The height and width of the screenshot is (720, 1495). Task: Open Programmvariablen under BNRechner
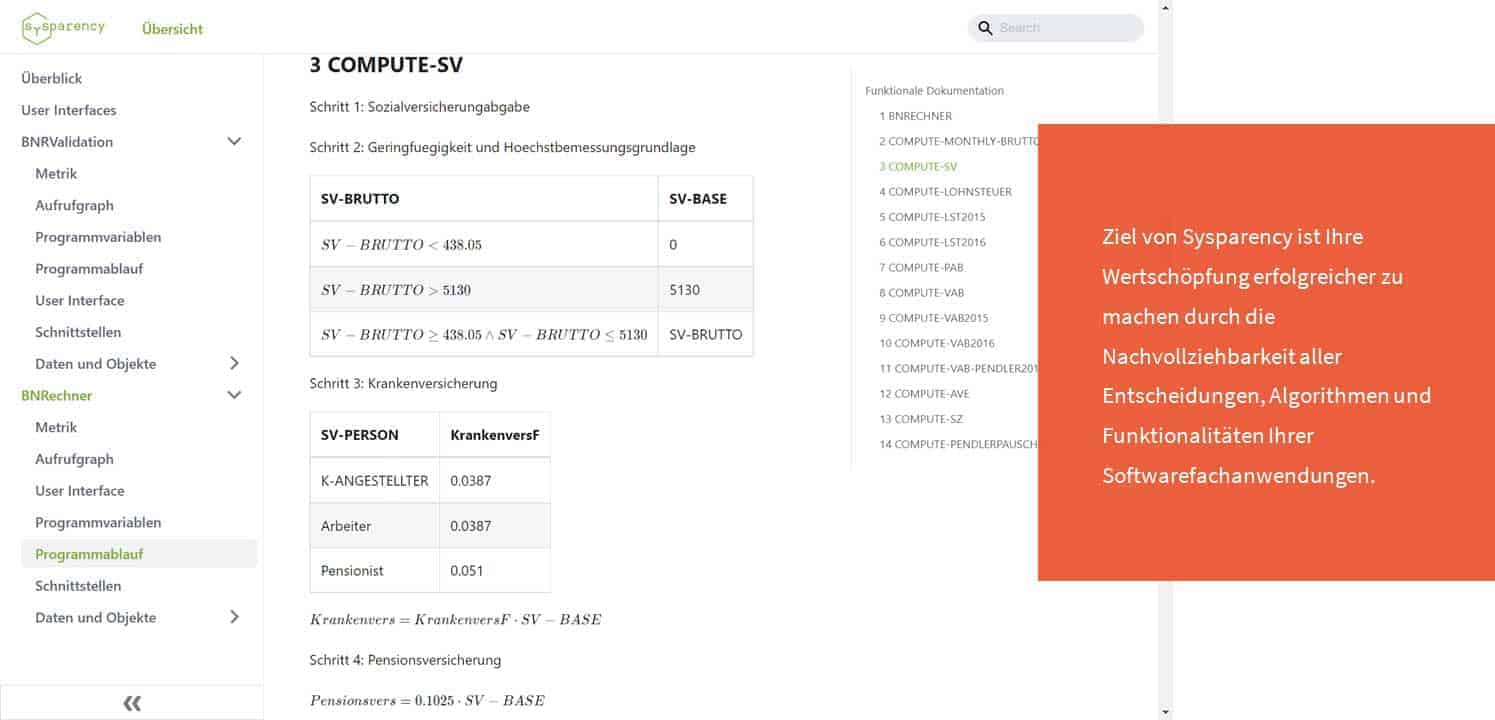click(98, 522)
